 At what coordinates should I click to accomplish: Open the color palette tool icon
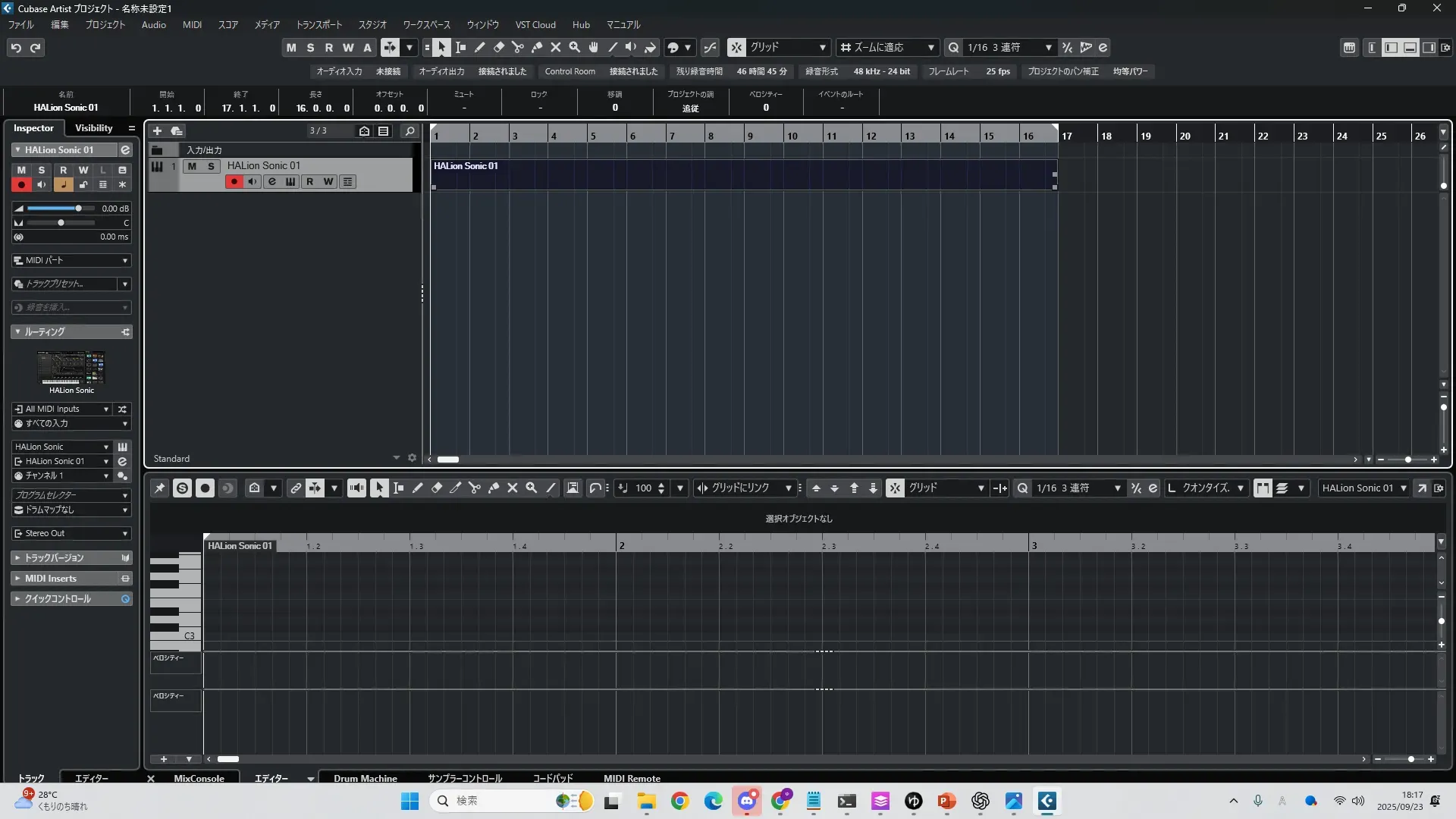(x=673, y=48)
